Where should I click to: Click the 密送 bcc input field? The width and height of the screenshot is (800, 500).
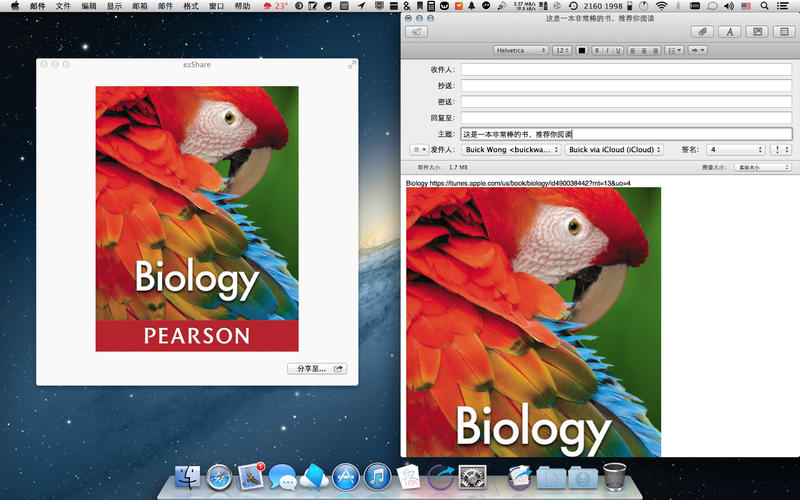[627, 102]
